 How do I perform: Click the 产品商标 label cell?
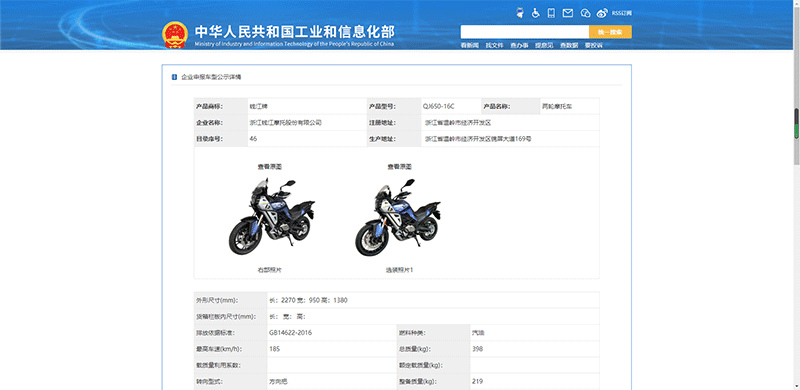click(x=221, y=107)
